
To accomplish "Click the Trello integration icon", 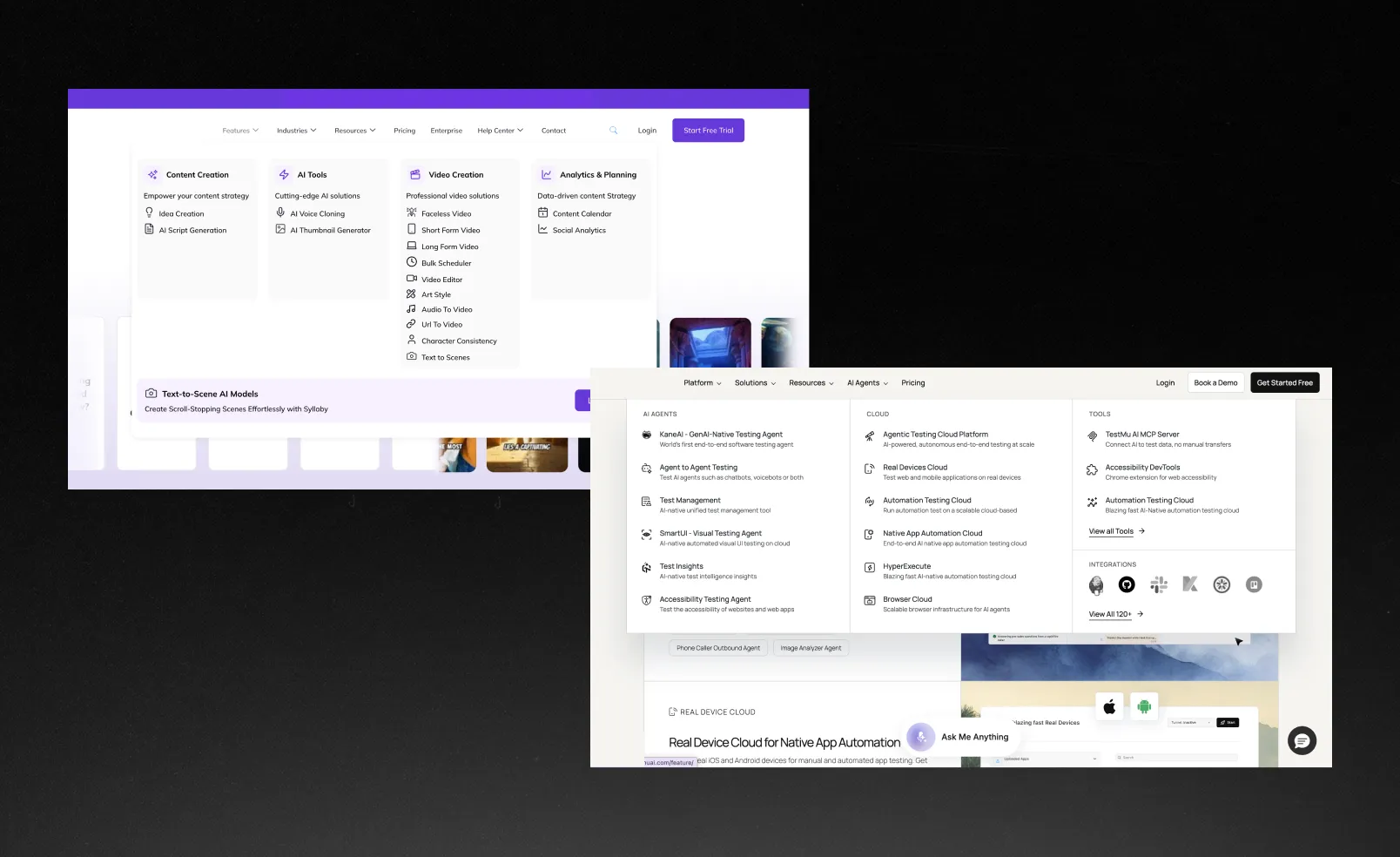I will point(1254,584).
